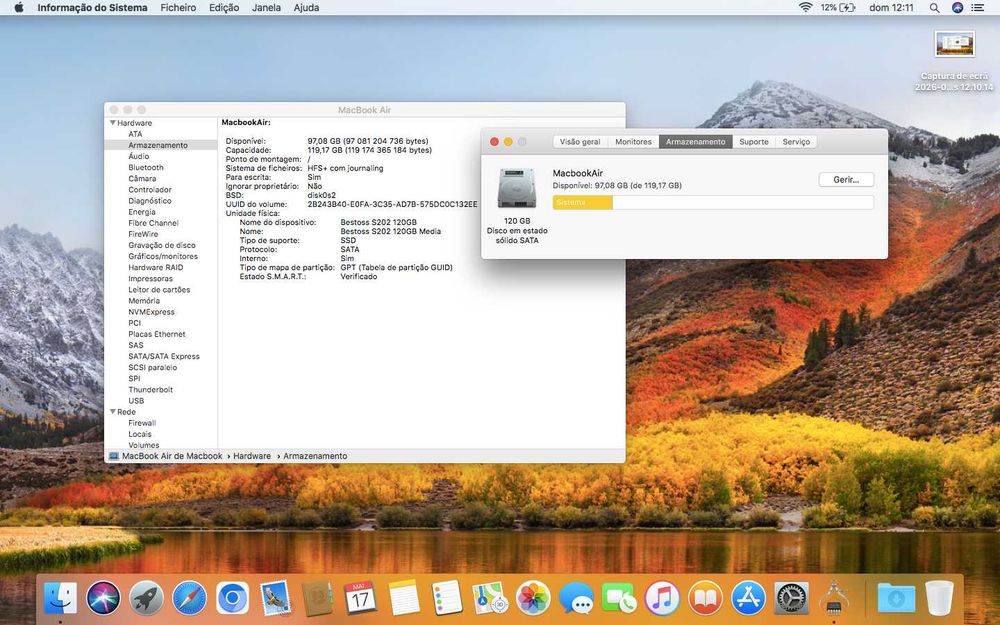1000x625 pixels.
Task: Select NVMExpress in the Hardware list
Action: coord(151,312)
